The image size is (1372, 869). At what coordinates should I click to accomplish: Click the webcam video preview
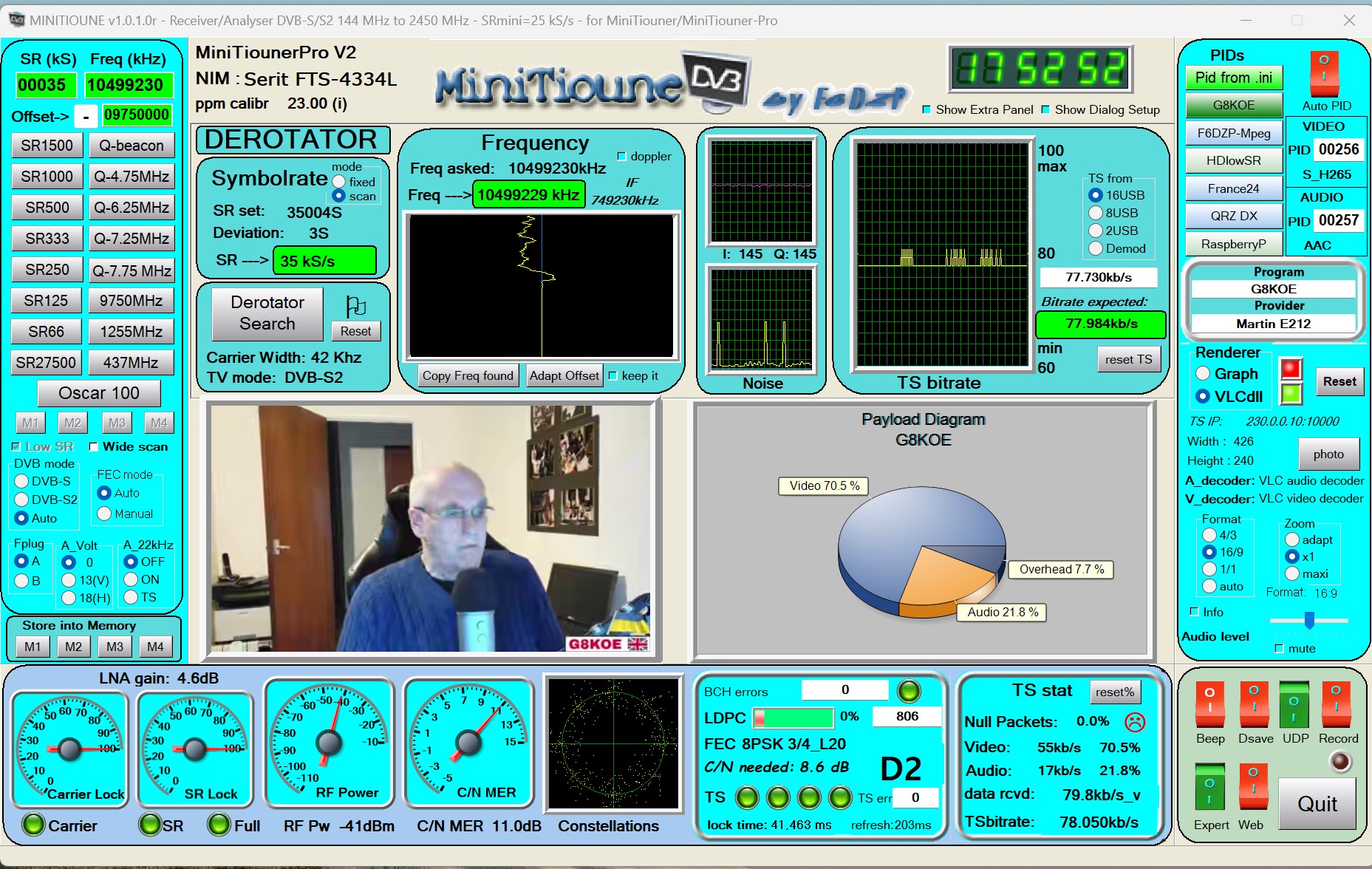coord(431,529)
